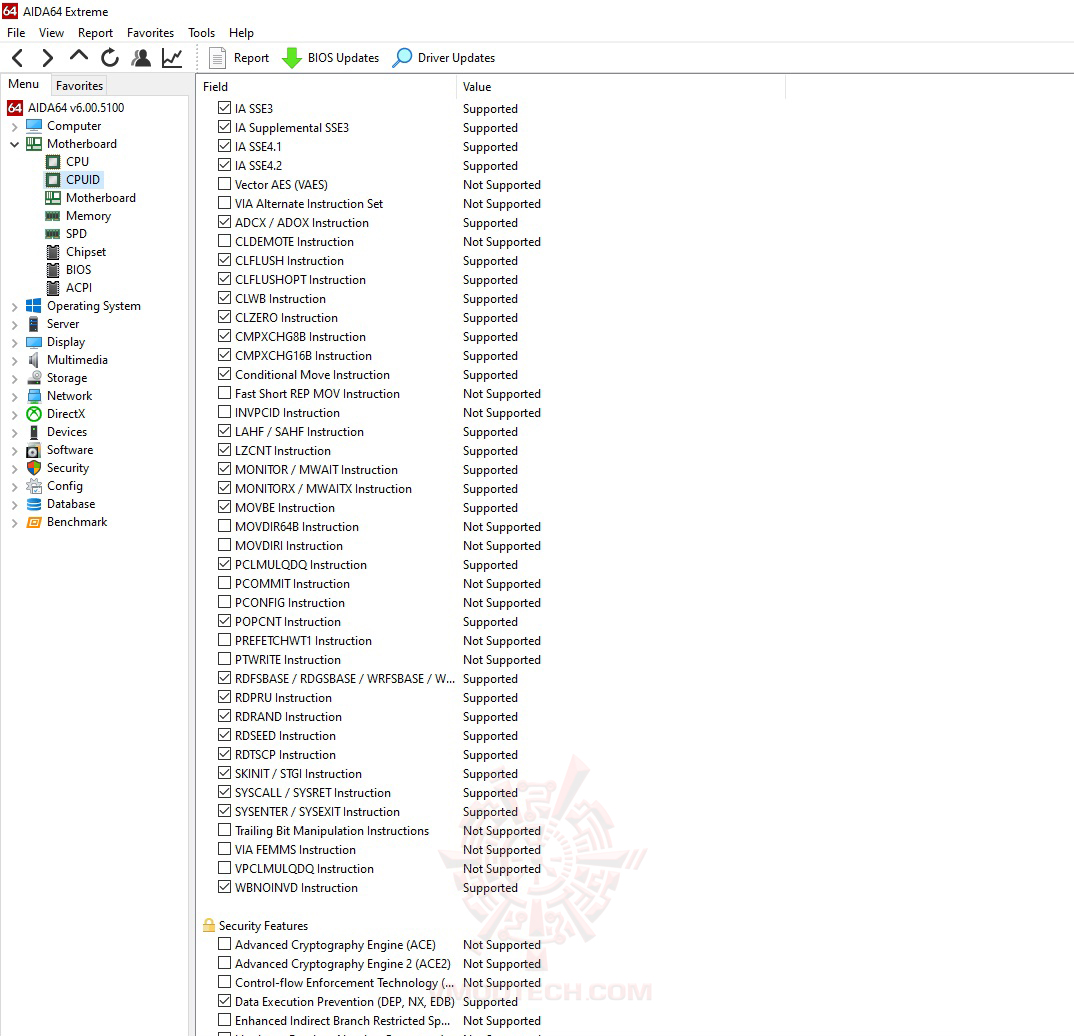Click the Driver Updates button label

coord(456,58)
